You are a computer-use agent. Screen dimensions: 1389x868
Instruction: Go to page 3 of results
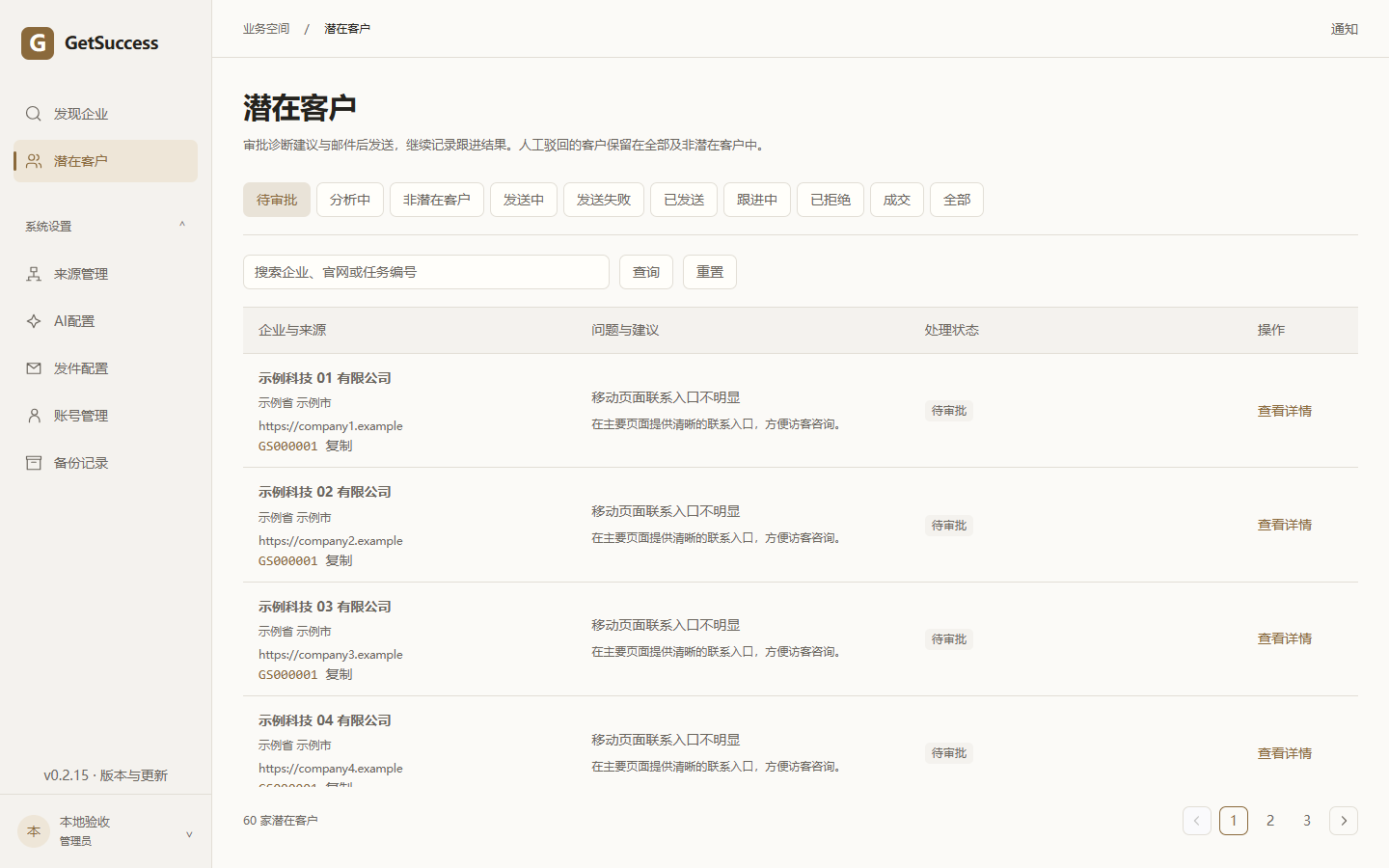[x=1307, y=821]
